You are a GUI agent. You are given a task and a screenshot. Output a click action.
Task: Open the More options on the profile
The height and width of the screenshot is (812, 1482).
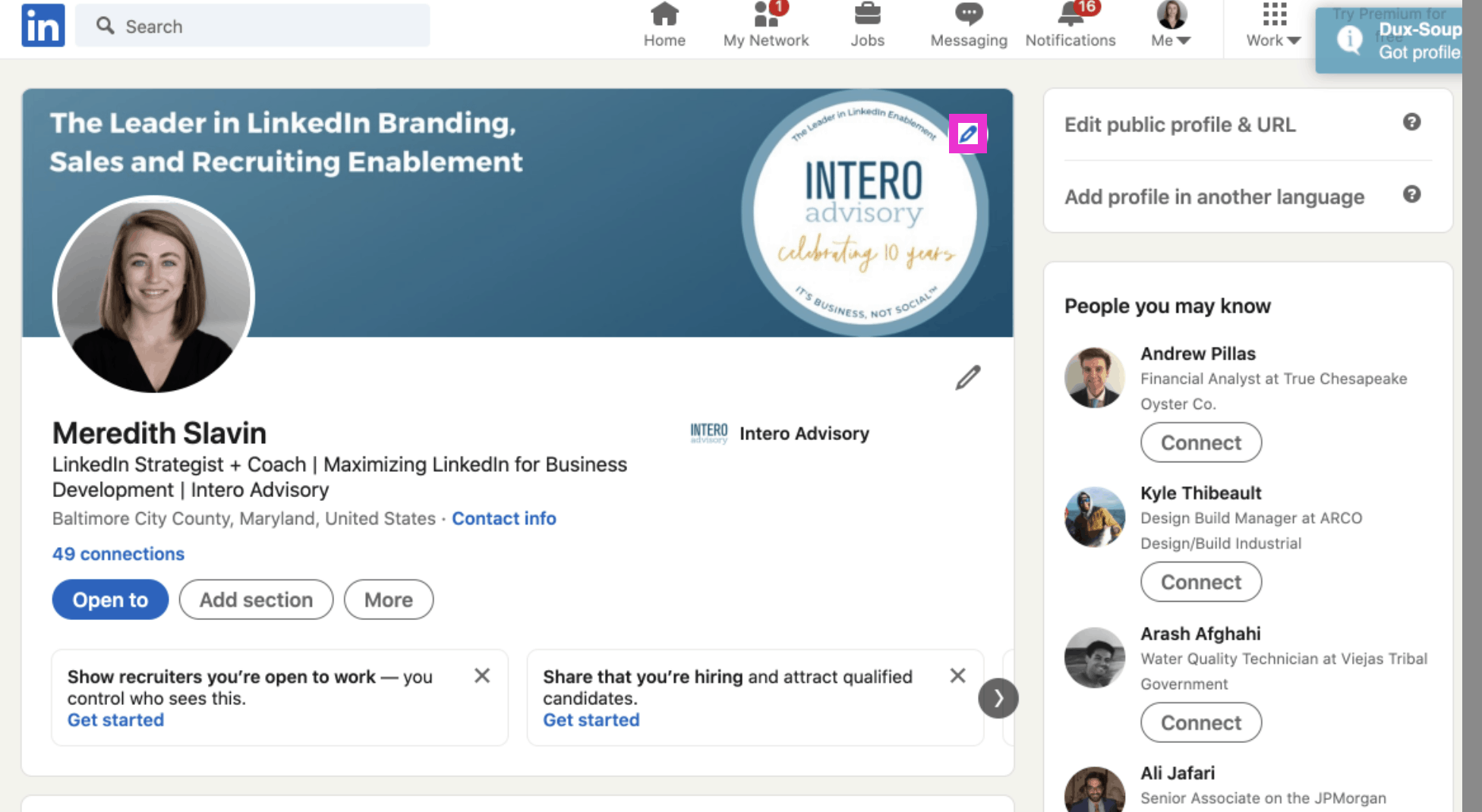[388, 600]
